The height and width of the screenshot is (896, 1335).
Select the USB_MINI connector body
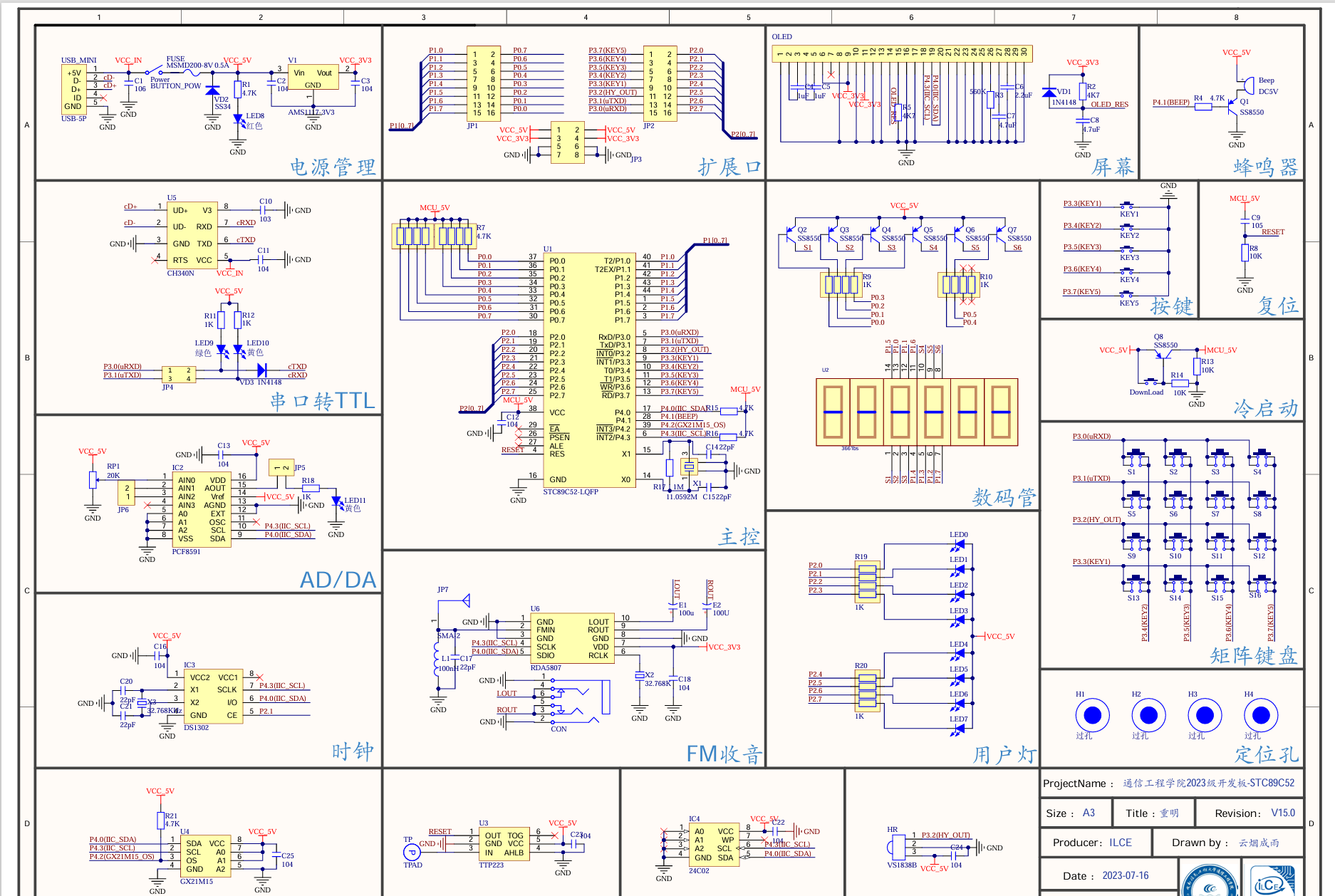coord(74,90)
